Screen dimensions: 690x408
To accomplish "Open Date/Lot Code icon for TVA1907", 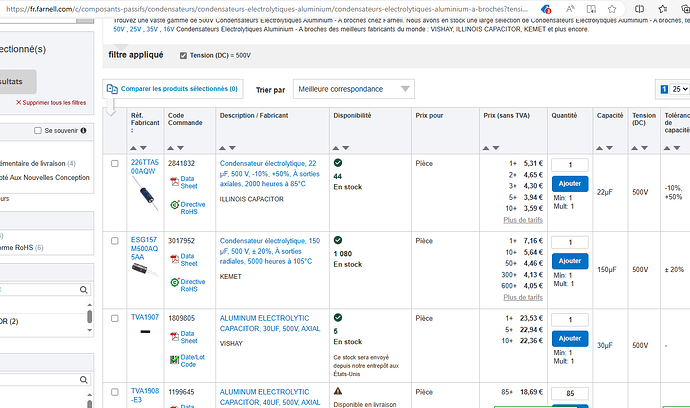I will pyautogui.click(x=175, y=360).
